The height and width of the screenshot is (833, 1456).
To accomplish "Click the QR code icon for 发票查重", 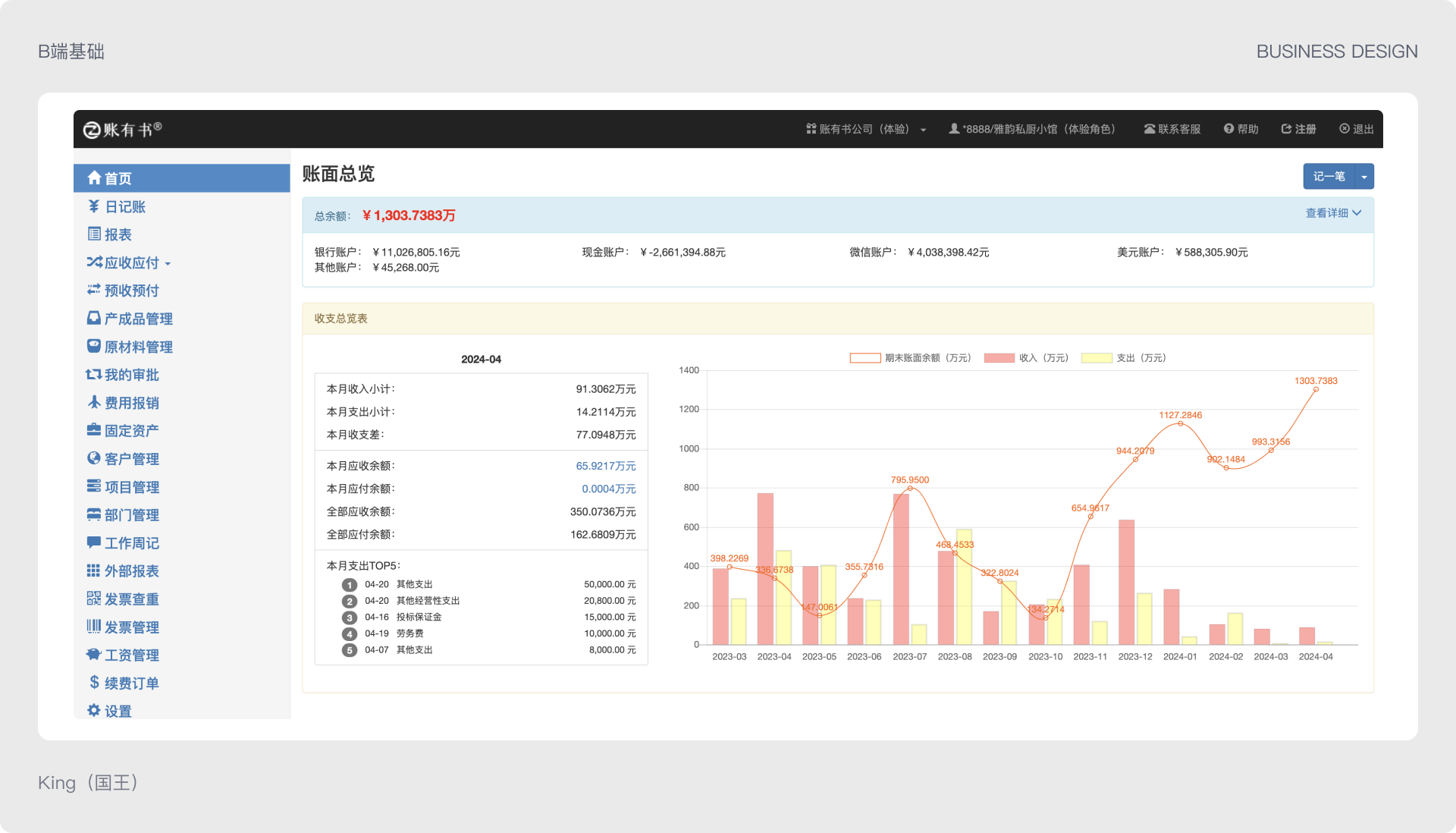I will 94,599.
